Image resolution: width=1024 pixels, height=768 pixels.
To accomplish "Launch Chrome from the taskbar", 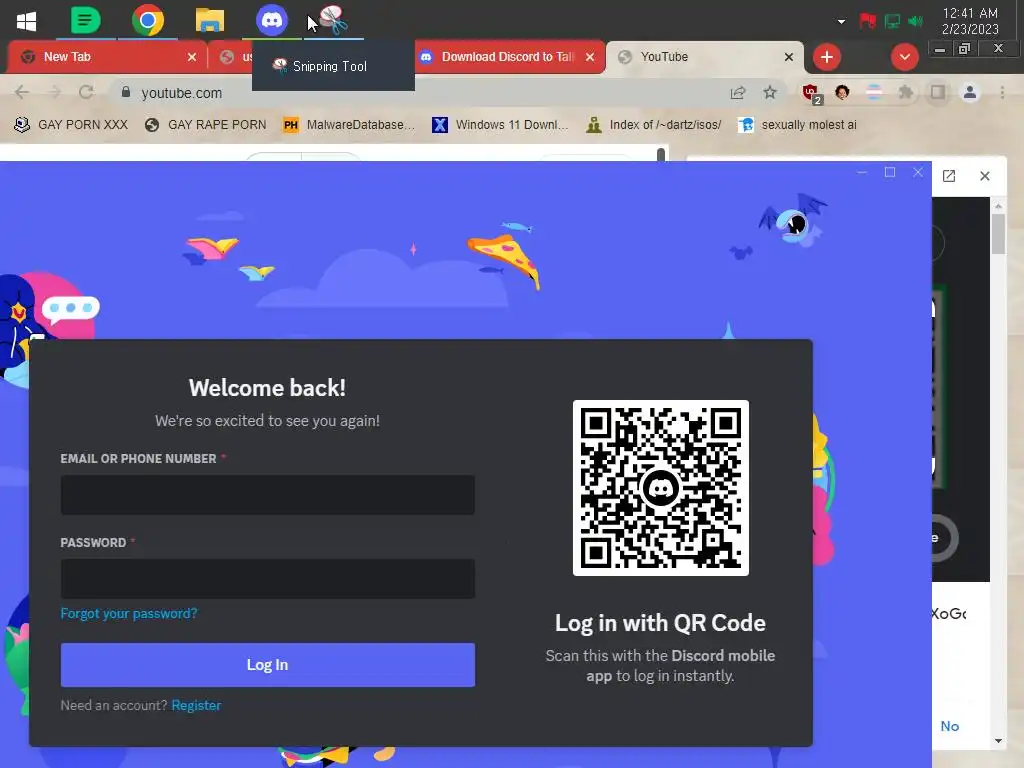I will [148, 20].
